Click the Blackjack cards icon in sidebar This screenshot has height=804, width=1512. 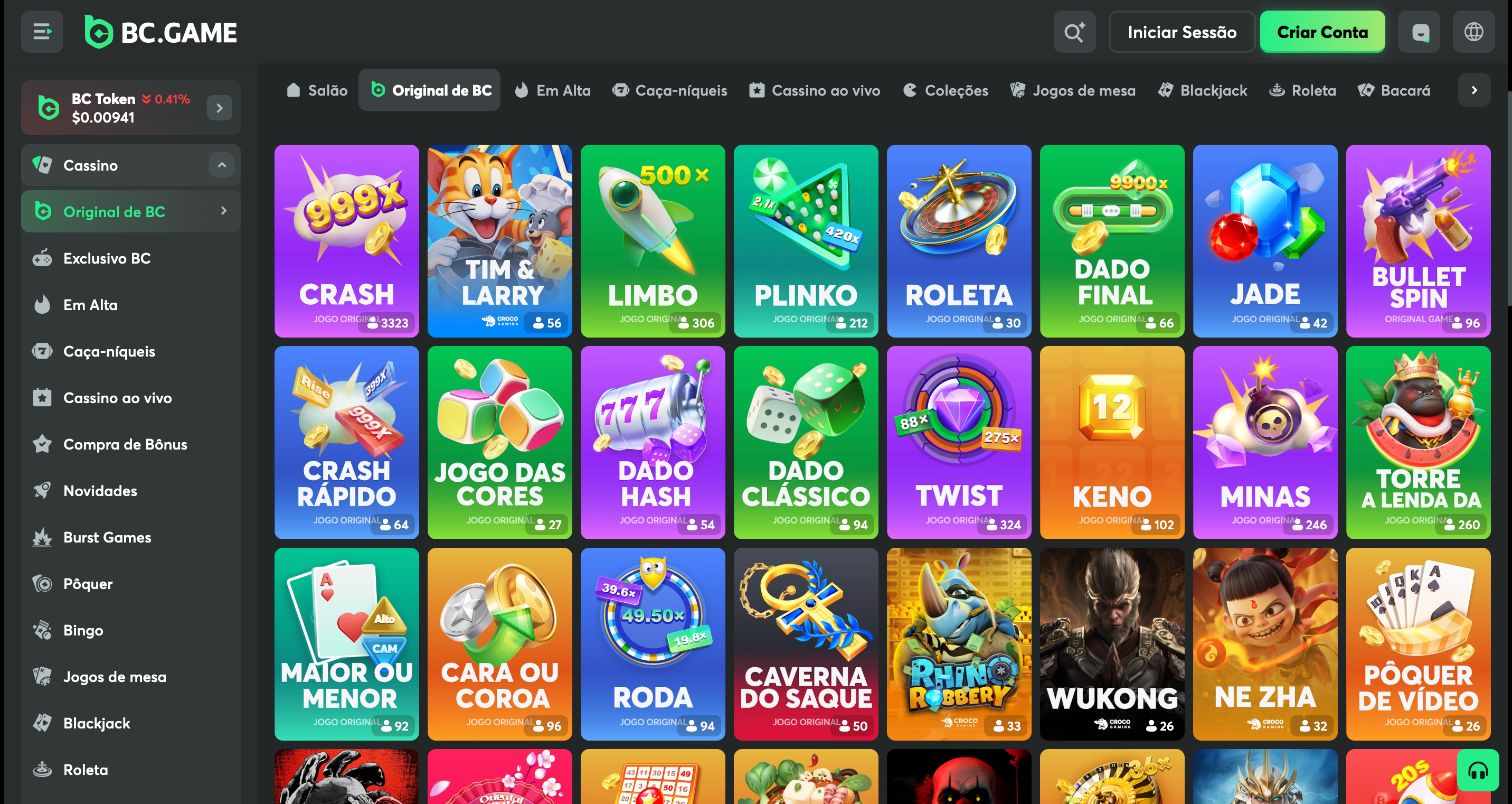click(42, 722)
